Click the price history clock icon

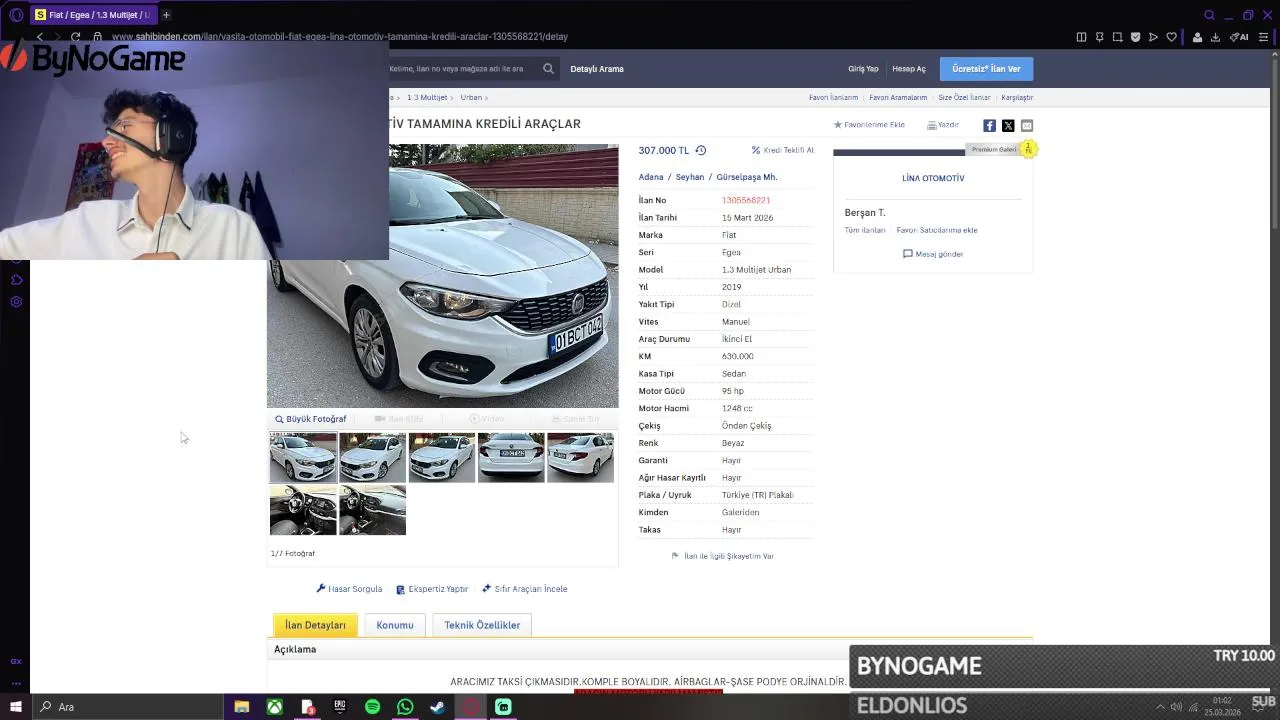point(700,150)
